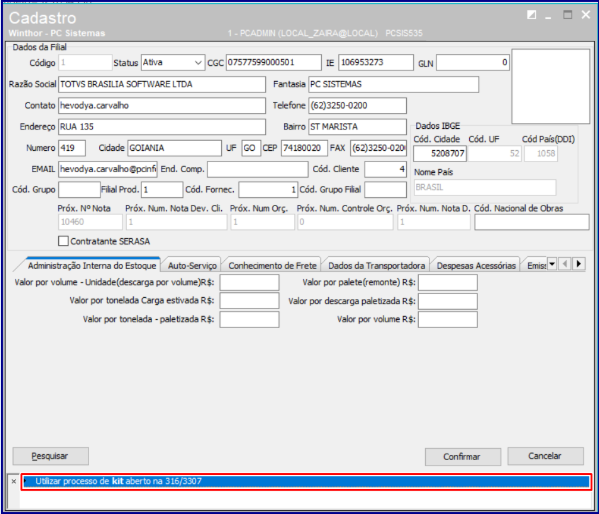Viewport: 599px width, 514px height.
Task: Click the Fantasia field with PC SISTEMAS
Action: pos(393,84)
